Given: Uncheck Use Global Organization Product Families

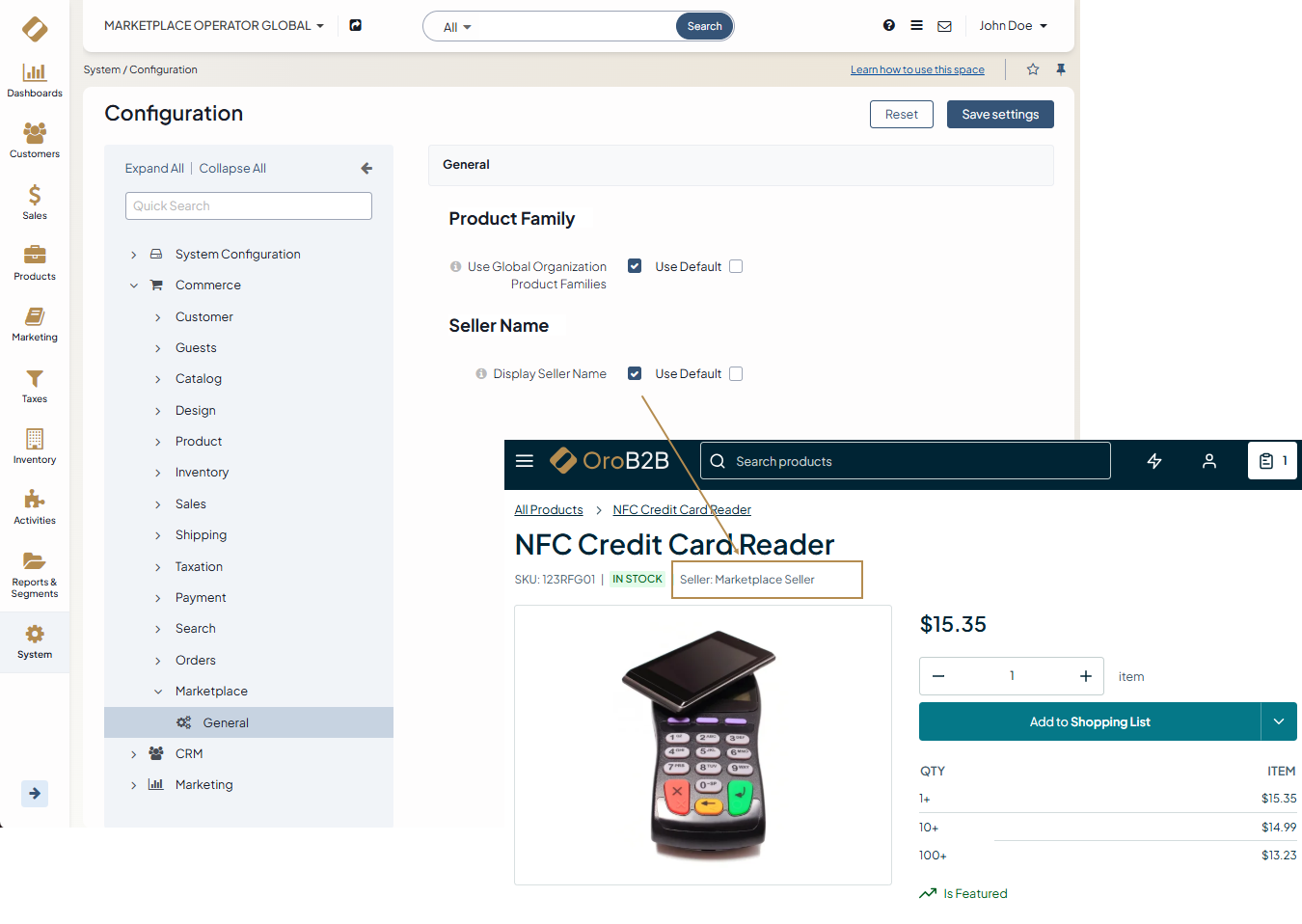Looking at the screenshot, I should [635, 266].
